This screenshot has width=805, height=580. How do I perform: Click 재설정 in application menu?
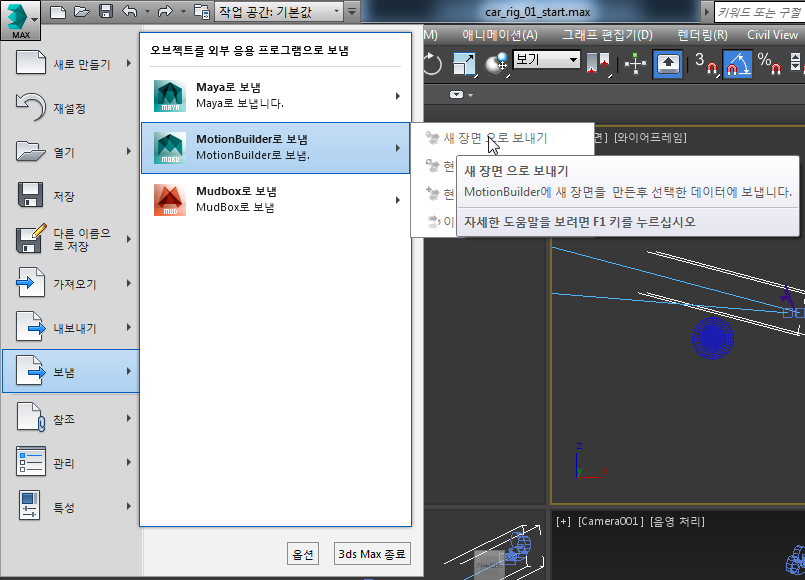[71, 107]
